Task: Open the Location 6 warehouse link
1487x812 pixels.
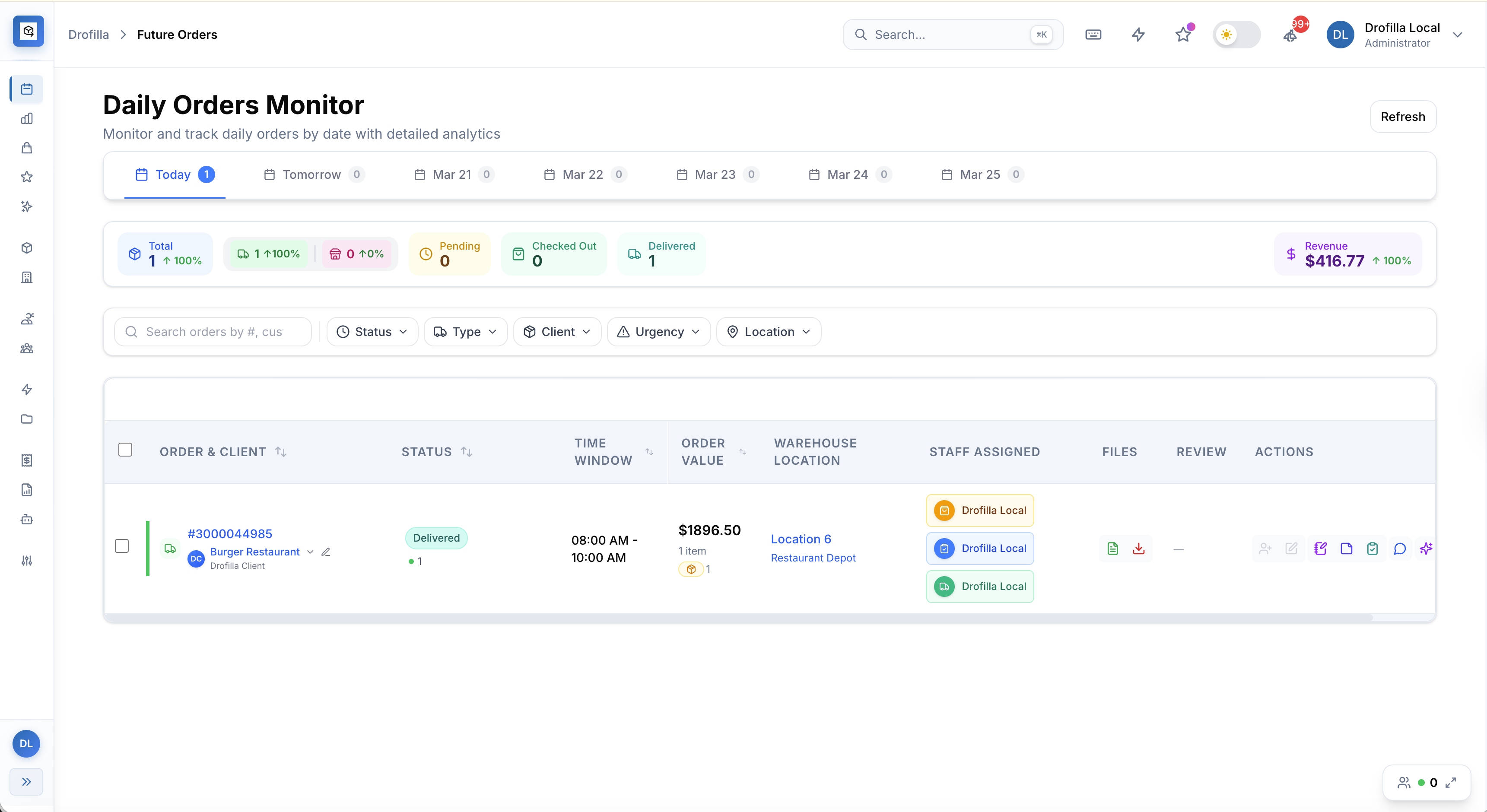Action: pyautogui.click(x=801, y=539)
